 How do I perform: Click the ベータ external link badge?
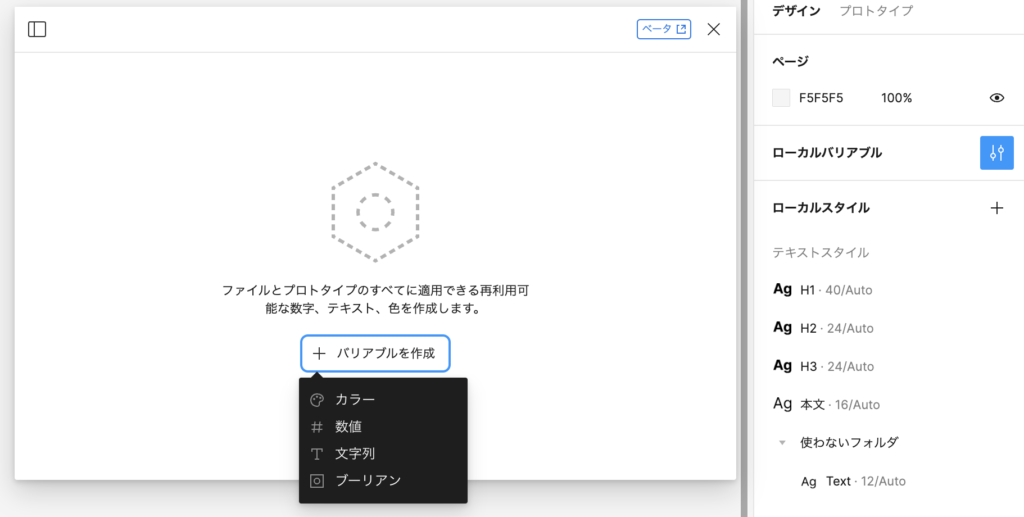pyautogui.click(x=663, y=29)
